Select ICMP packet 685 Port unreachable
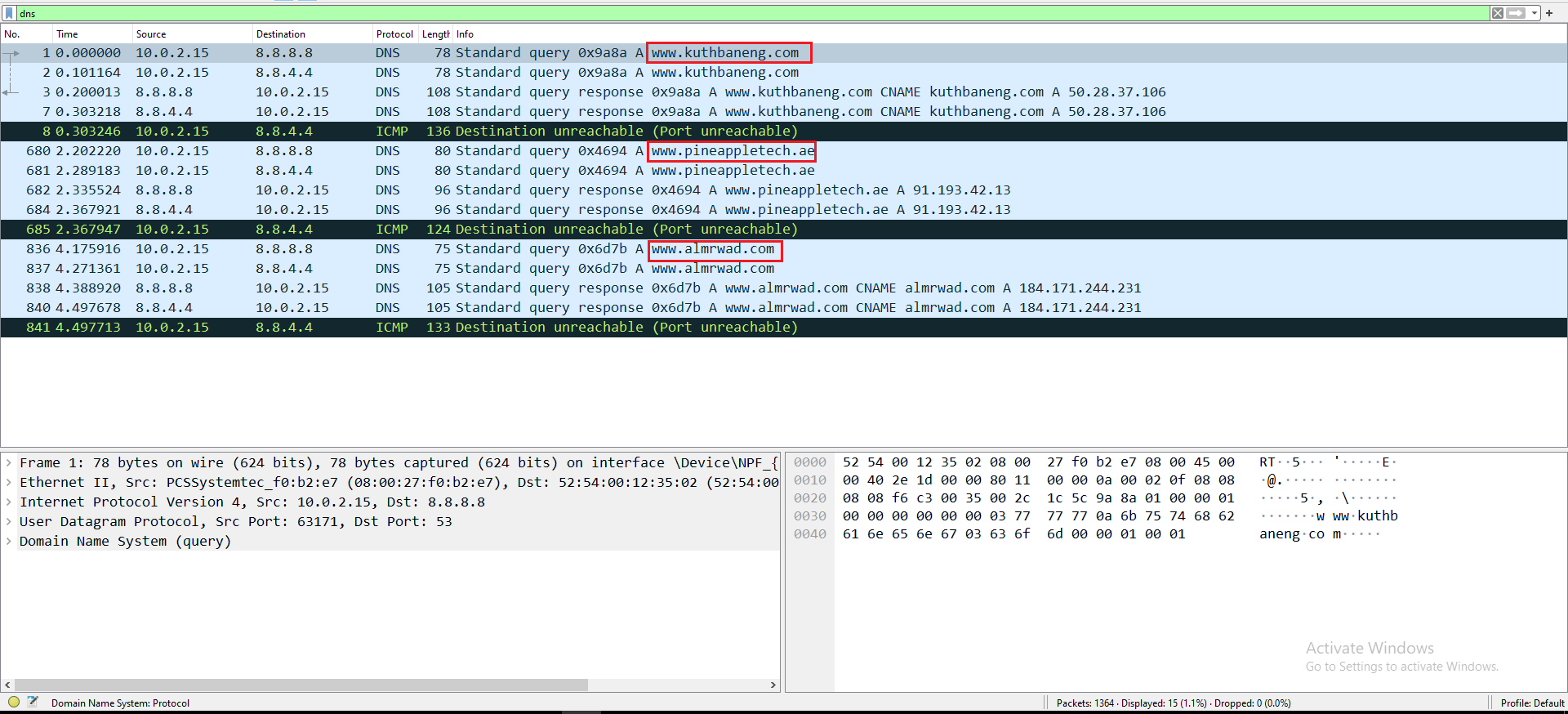 point(784,230)
